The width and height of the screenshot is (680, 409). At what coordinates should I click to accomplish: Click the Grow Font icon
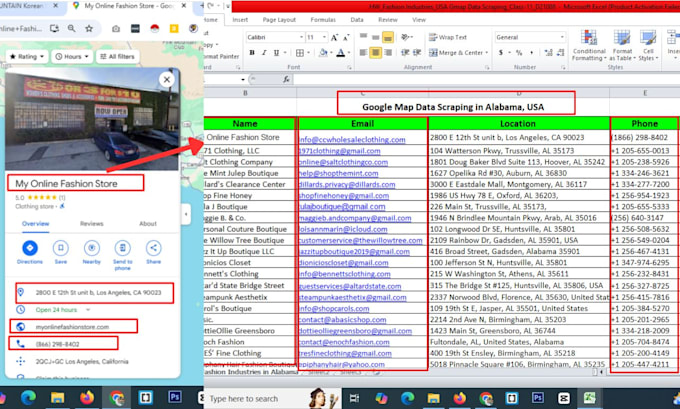coord(334,37)
